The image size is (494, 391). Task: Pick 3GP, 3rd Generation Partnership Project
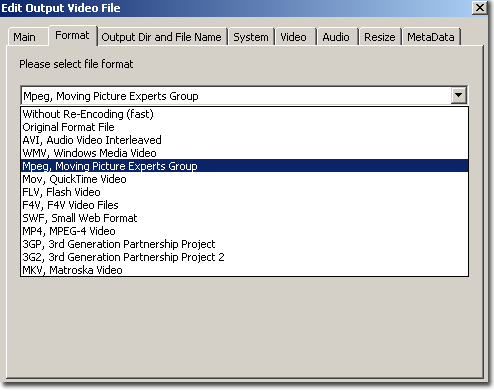coord(245,244)
